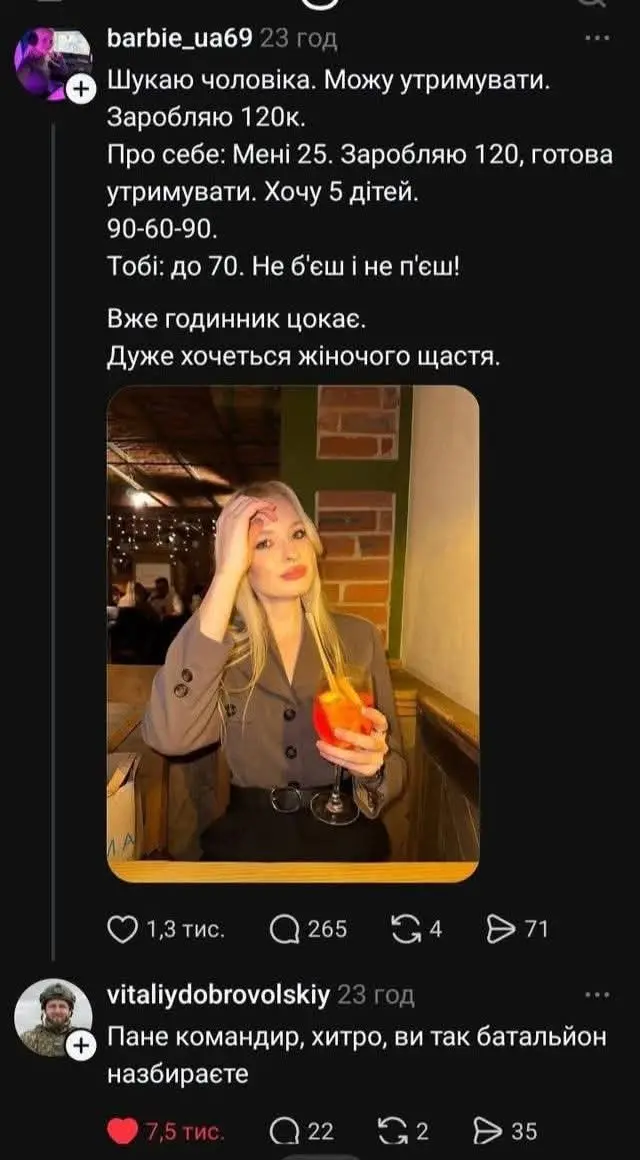Follow barbie_ua69 via plus badge on avatar
The height and width of the screenshot is (1160, 640).
(80, 90)
